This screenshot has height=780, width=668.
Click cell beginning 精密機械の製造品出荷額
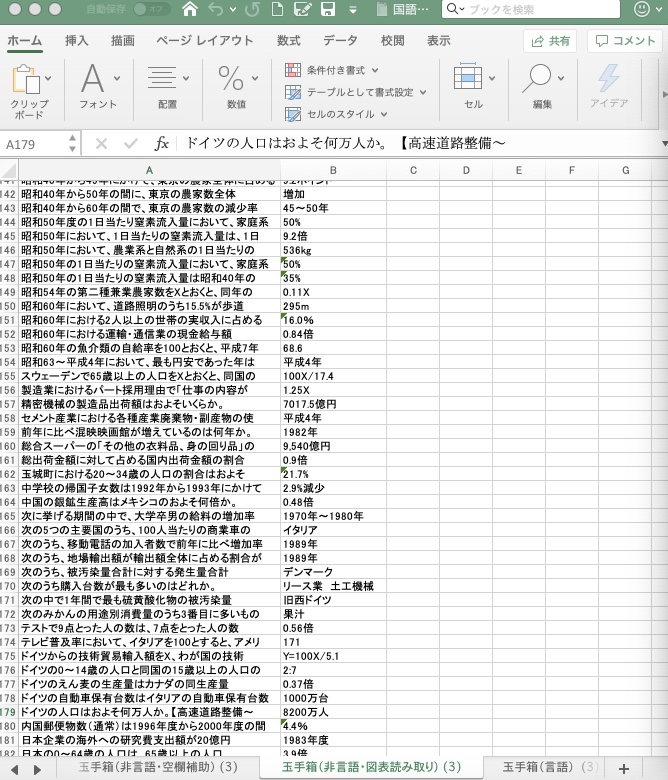pos(149,404)
